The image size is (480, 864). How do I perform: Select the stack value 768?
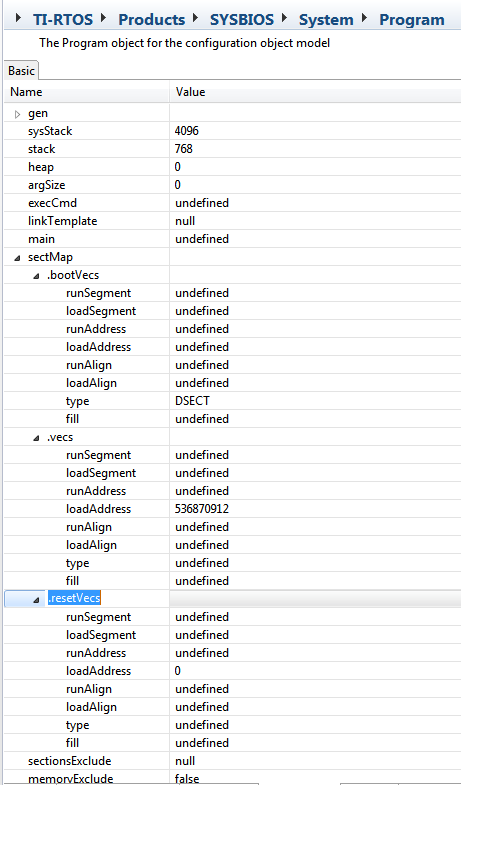pos(184,149)
